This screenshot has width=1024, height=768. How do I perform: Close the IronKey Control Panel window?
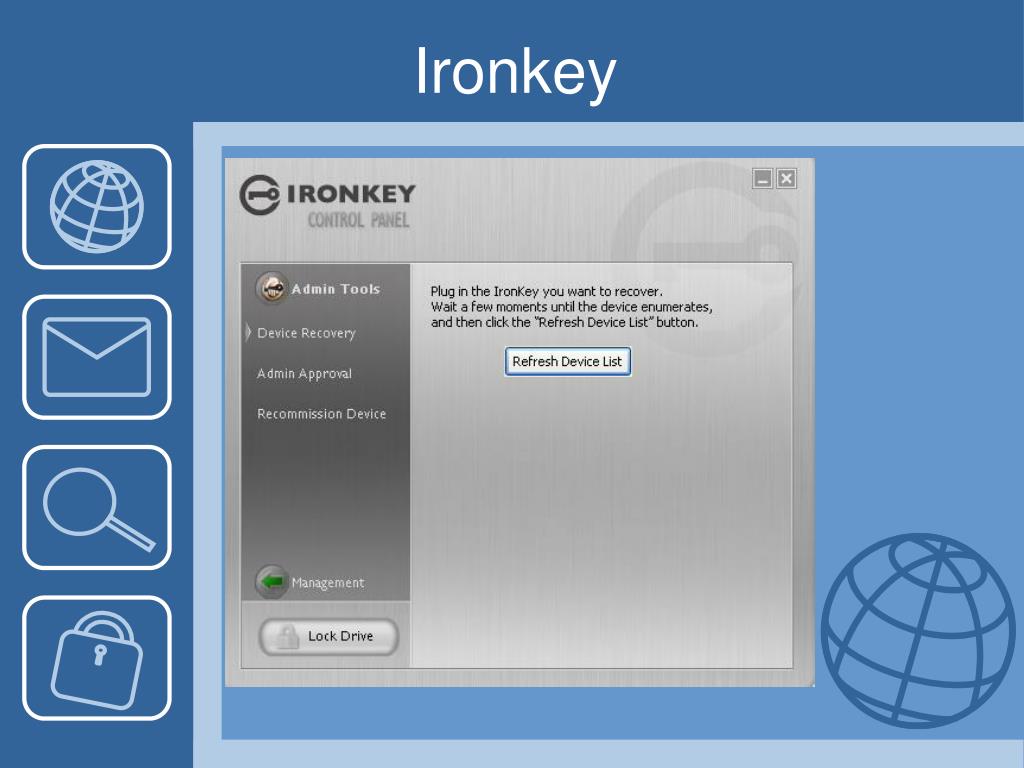(x=786, y=178)
